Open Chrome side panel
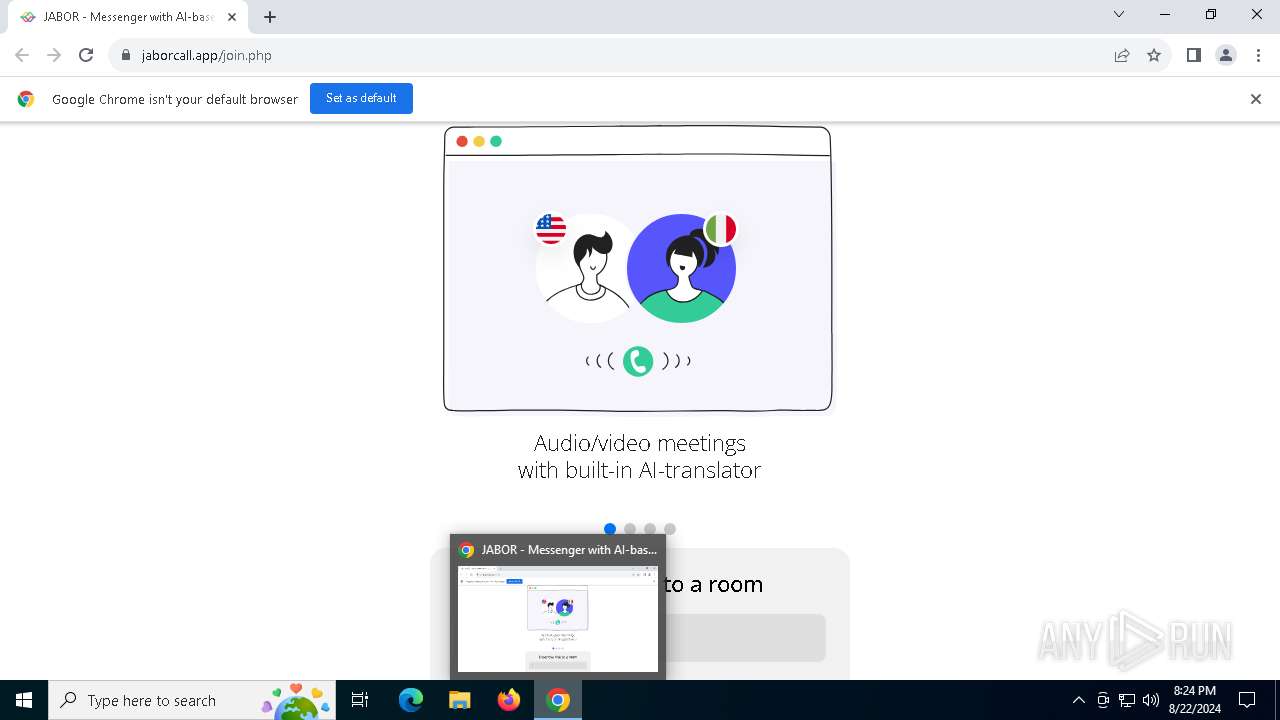Screen dimensions: 1280x720 pyautogui.click(x=1193, y=55)
